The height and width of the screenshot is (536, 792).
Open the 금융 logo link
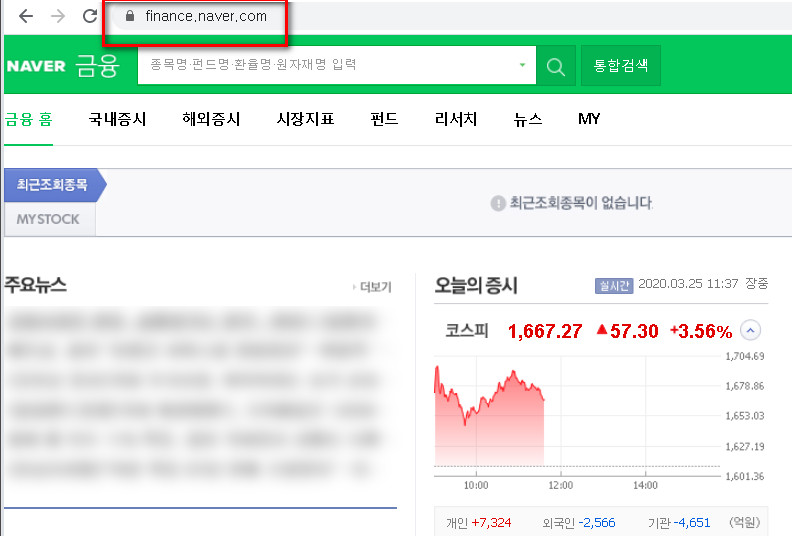97,66
